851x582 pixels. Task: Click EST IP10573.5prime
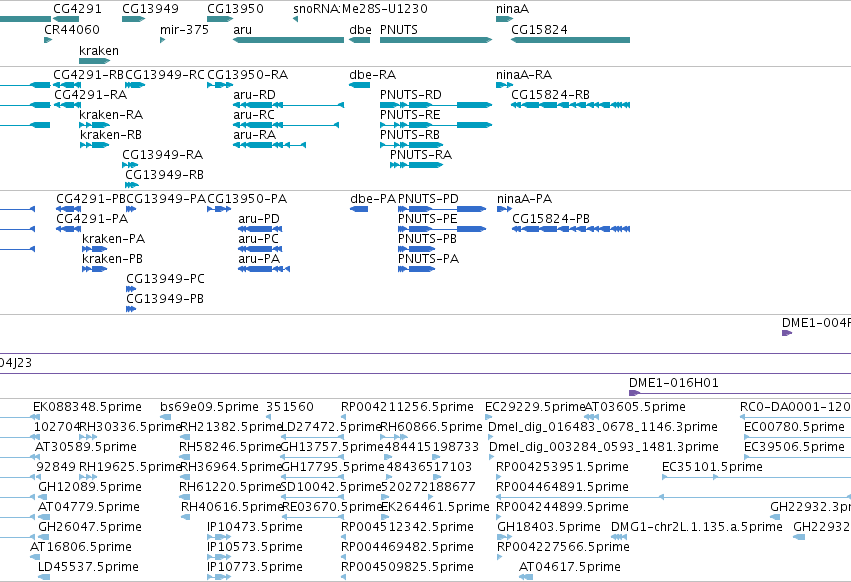click(219, 557)
